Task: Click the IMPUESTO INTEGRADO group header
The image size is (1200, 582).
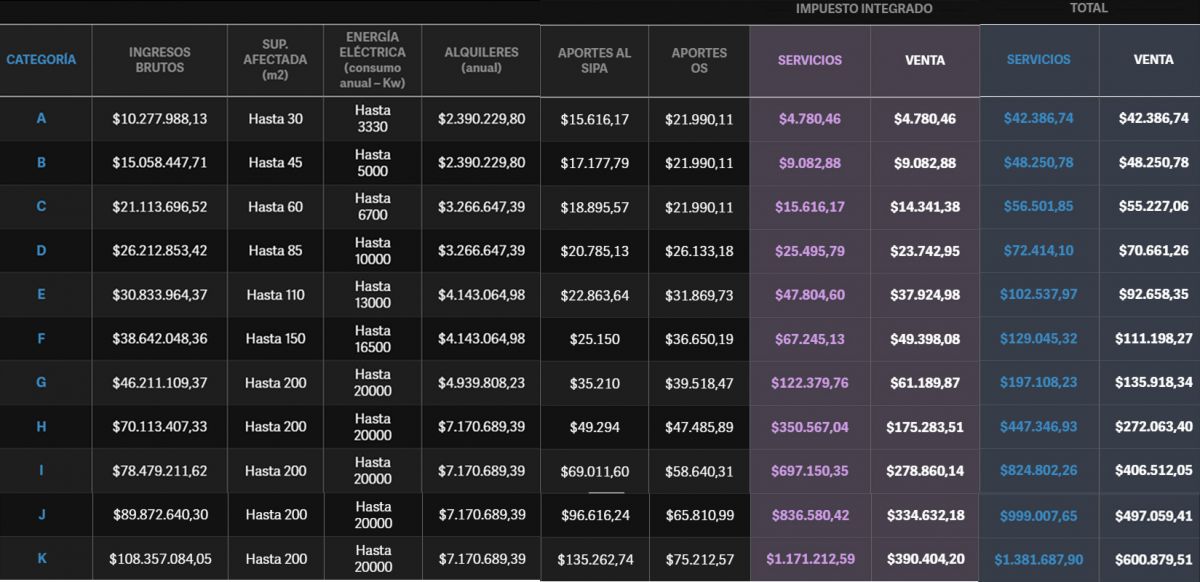Action: [864, 9]
